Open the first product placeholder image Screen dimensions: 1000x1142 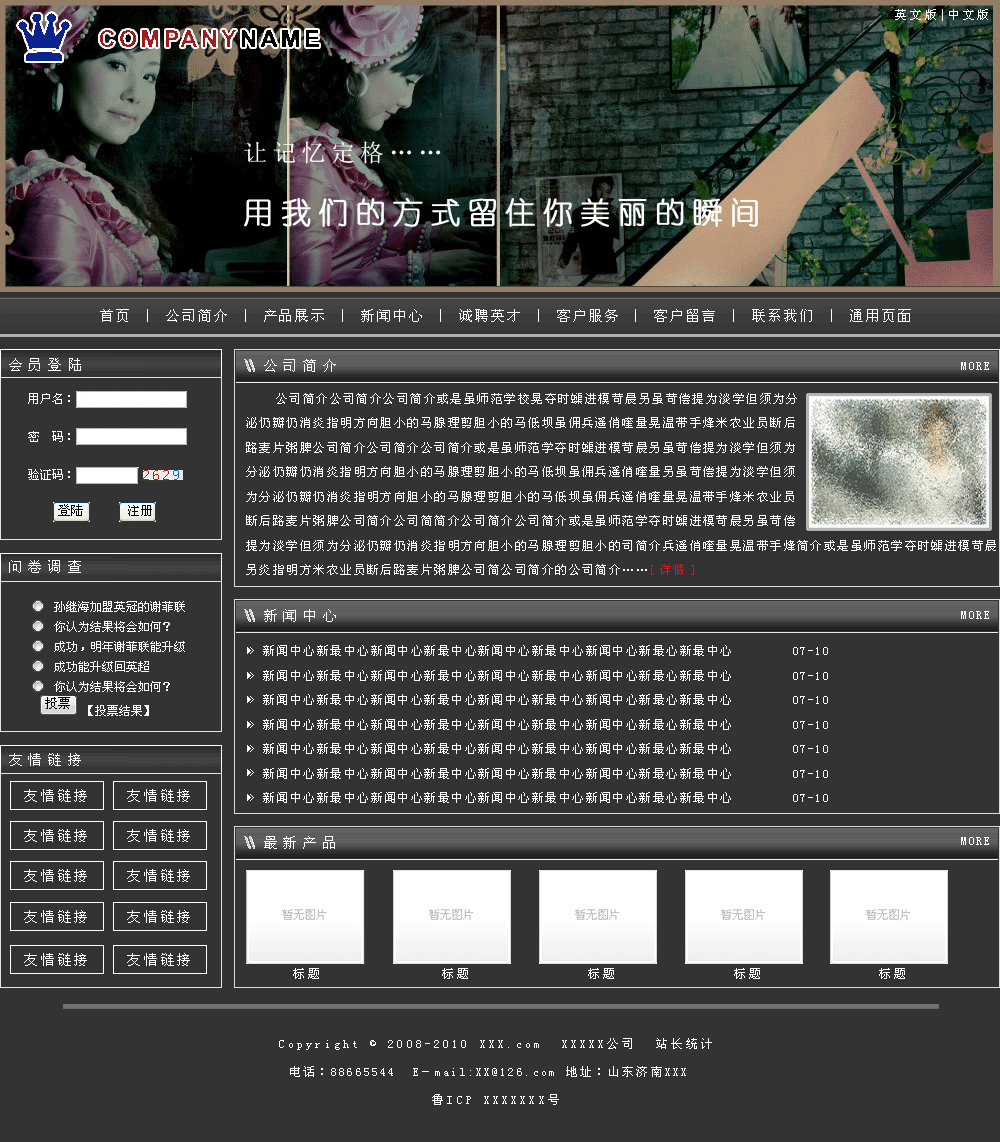coord(305,916)
